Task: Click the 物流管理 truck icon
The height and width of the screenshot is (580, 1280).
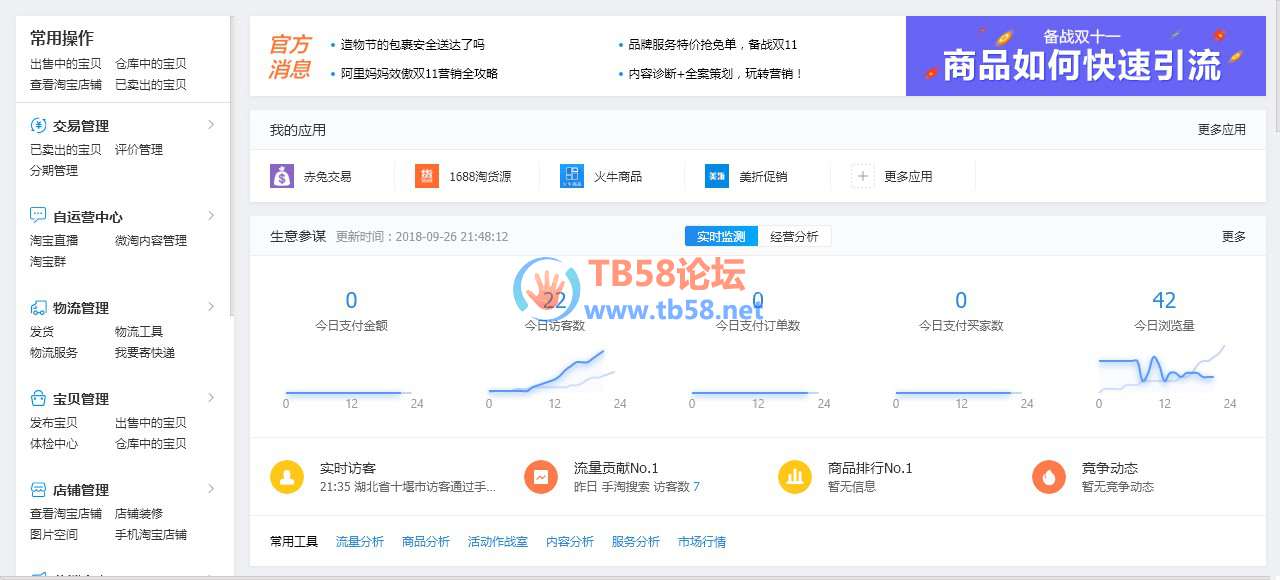Action: (x=38, y=307)
